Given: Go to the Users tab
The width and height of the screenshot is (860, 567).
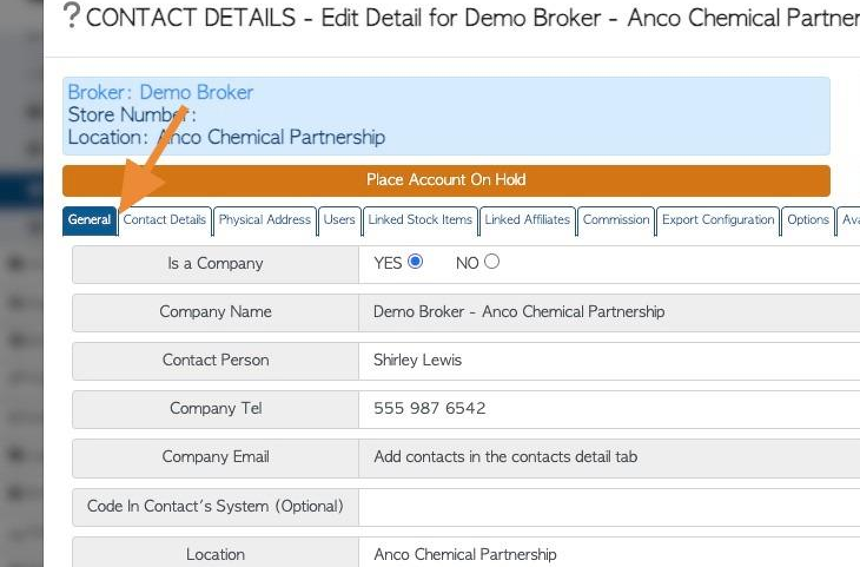Looking at the screenshot, I should [339, 220].
